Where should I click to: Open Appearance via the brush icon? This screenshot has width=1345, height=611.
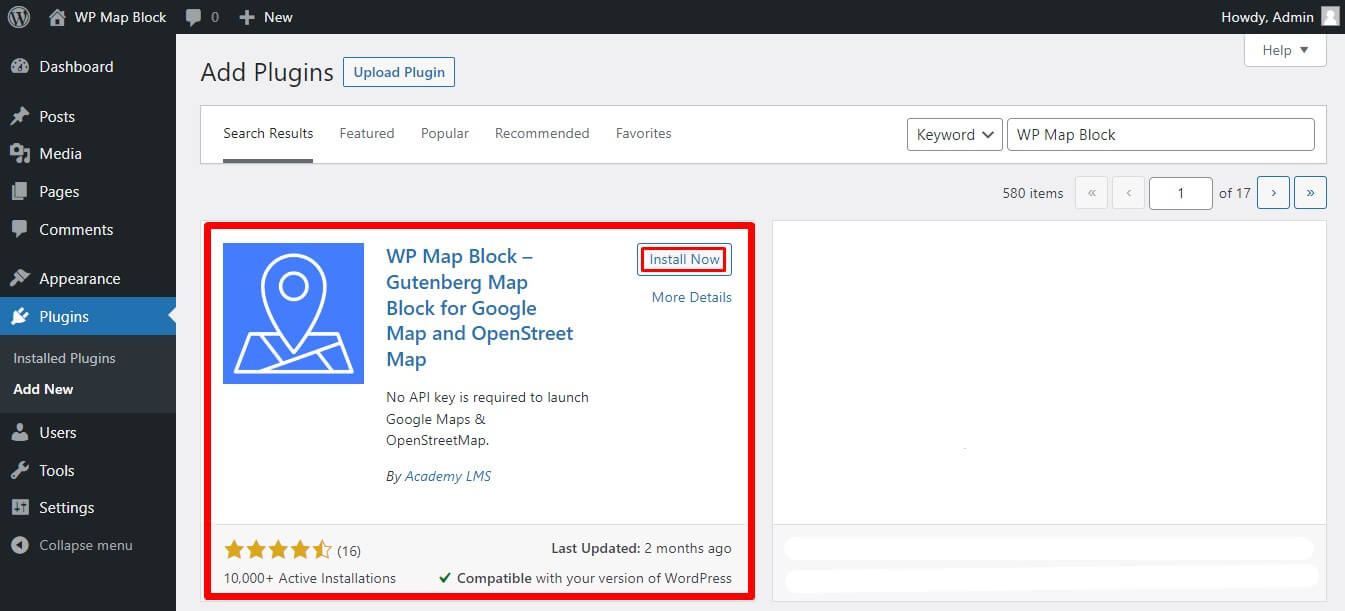click(22, 278)
